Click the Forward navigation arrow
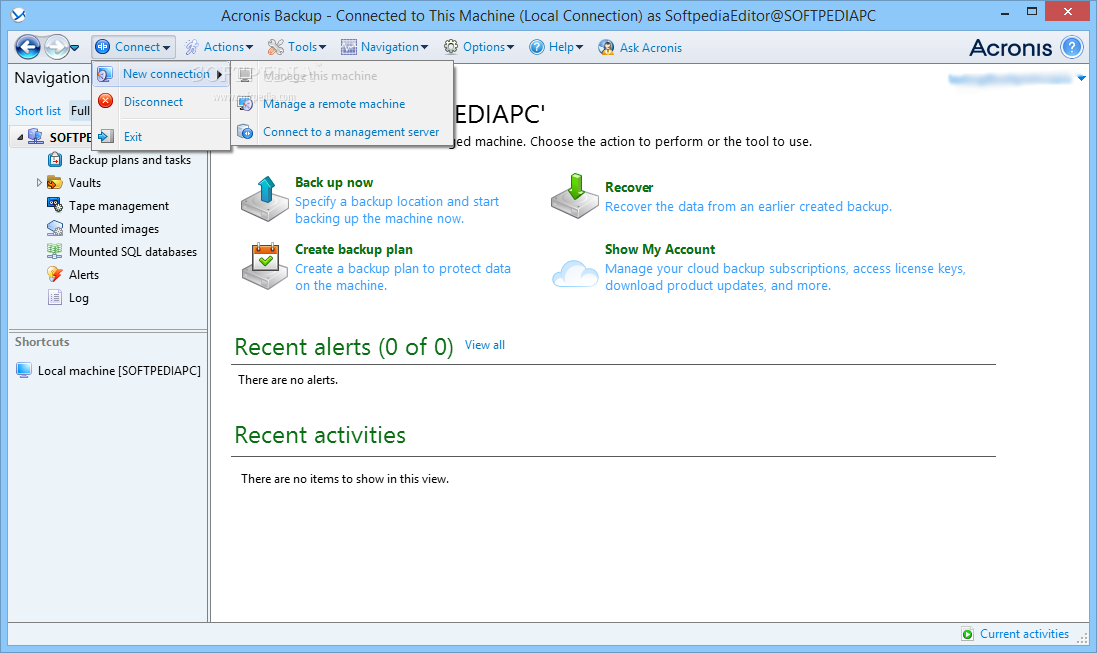Image resolution: width=1097 pixels, height=653 pixels. 56,47
